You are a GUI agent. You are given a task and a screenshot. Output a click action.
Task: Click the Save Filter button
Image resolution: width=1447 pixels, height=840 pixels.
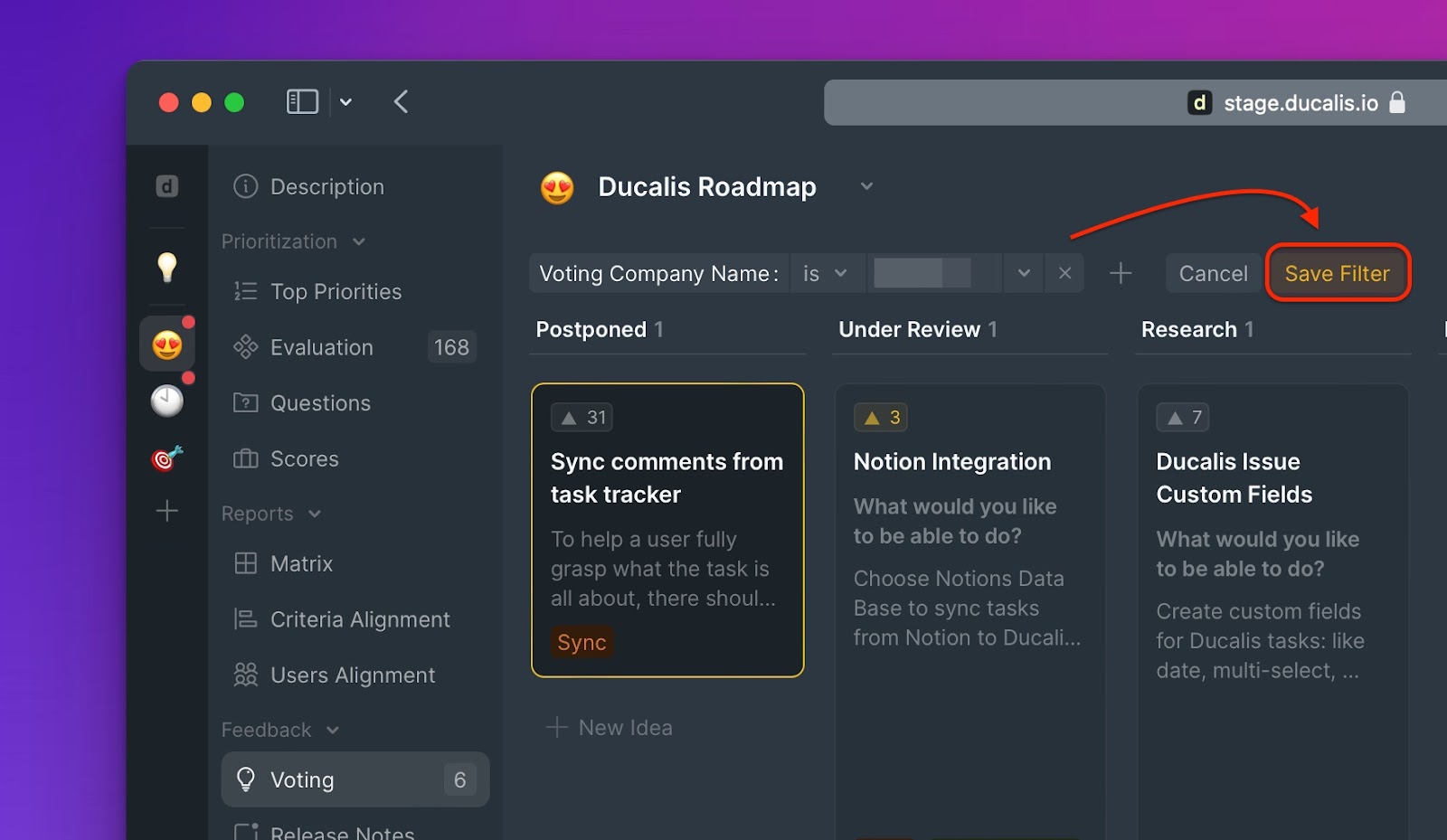[1337, 273]
